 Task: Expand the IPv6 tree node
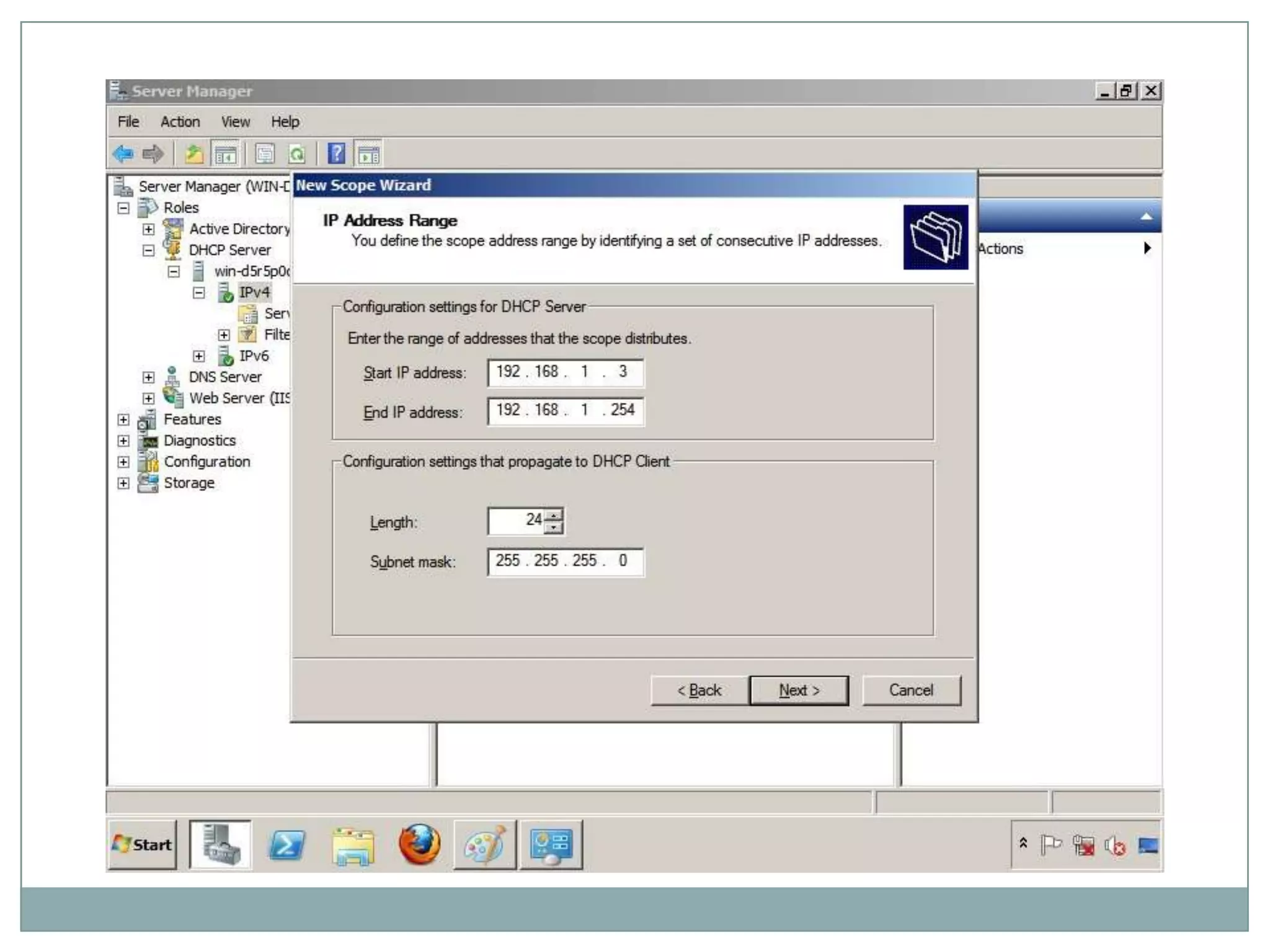pos(198,356)
